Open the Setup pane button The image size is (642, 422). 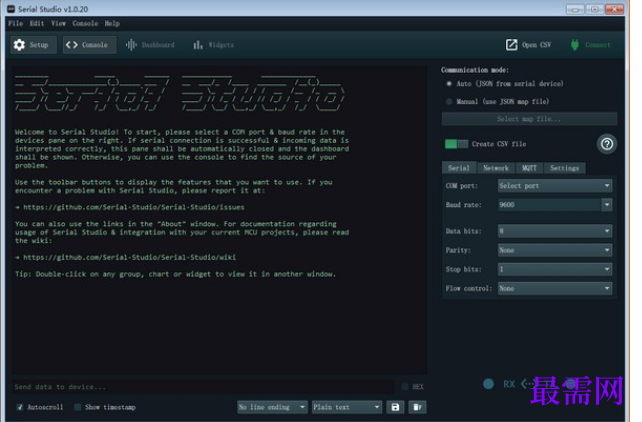coord(33,45)
